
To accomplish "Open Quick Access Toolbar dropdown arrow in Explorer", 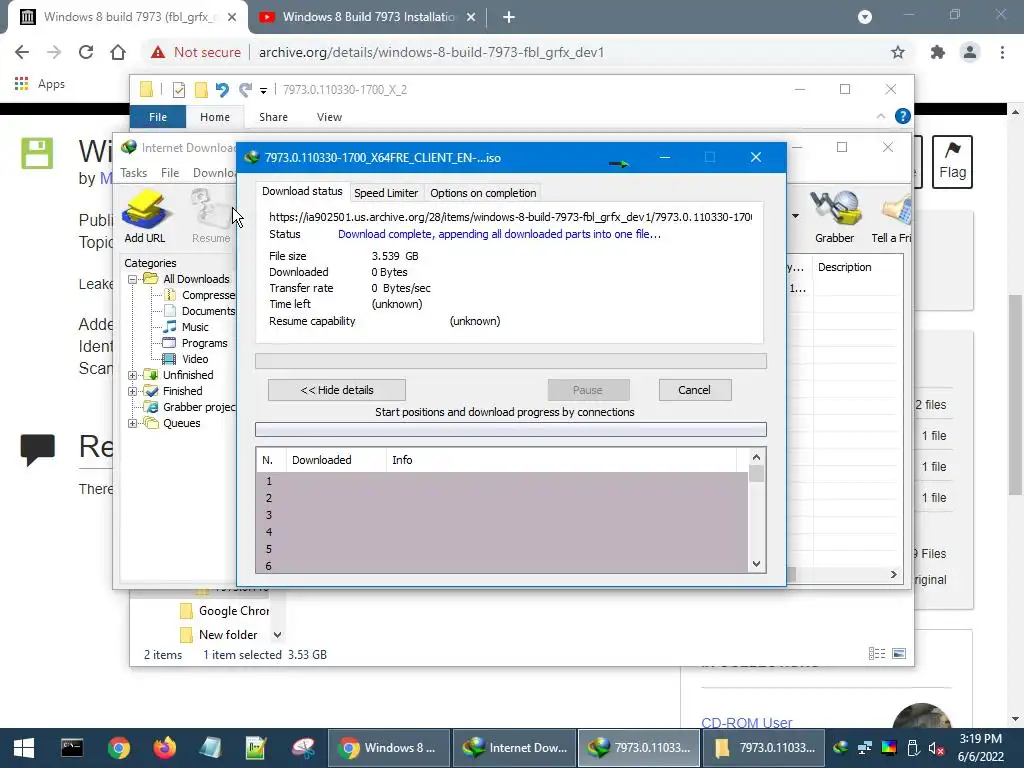I will tap(263, 90).
